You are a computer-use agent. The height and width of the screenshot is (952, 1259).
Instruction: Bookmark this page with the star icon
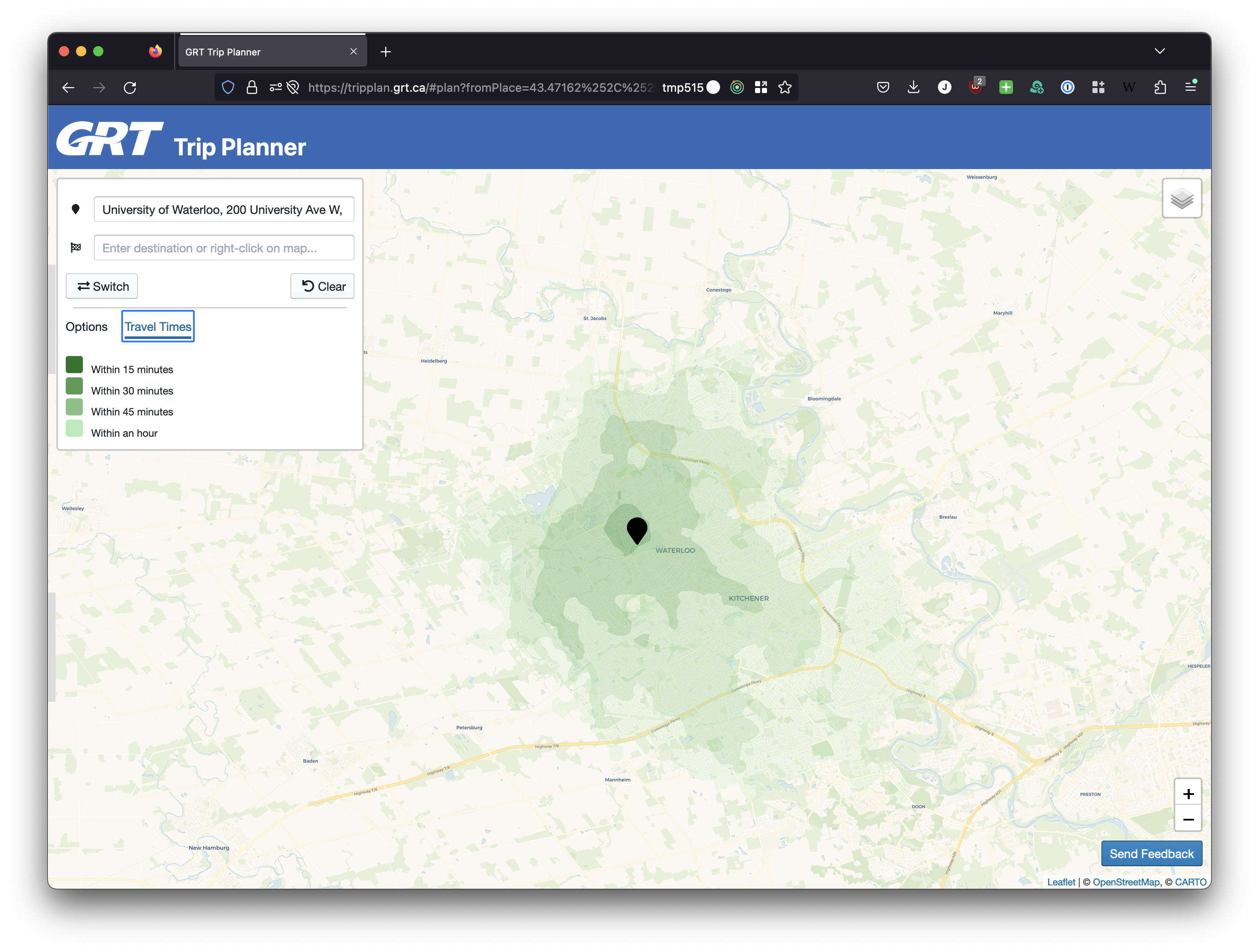point(785,87)
